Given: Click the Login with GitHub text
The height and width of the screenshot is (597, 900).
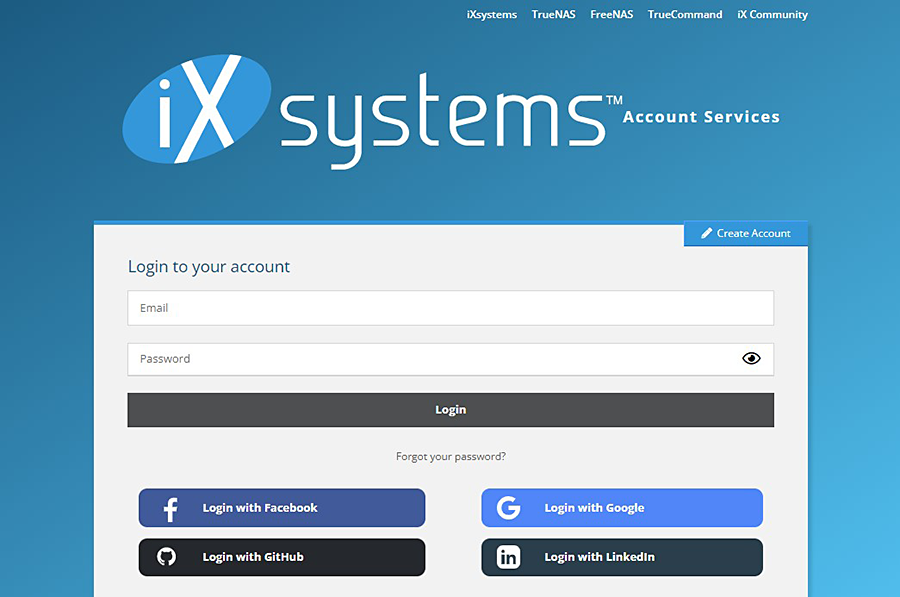Looking at the screenshot, I should coord(253,557).
